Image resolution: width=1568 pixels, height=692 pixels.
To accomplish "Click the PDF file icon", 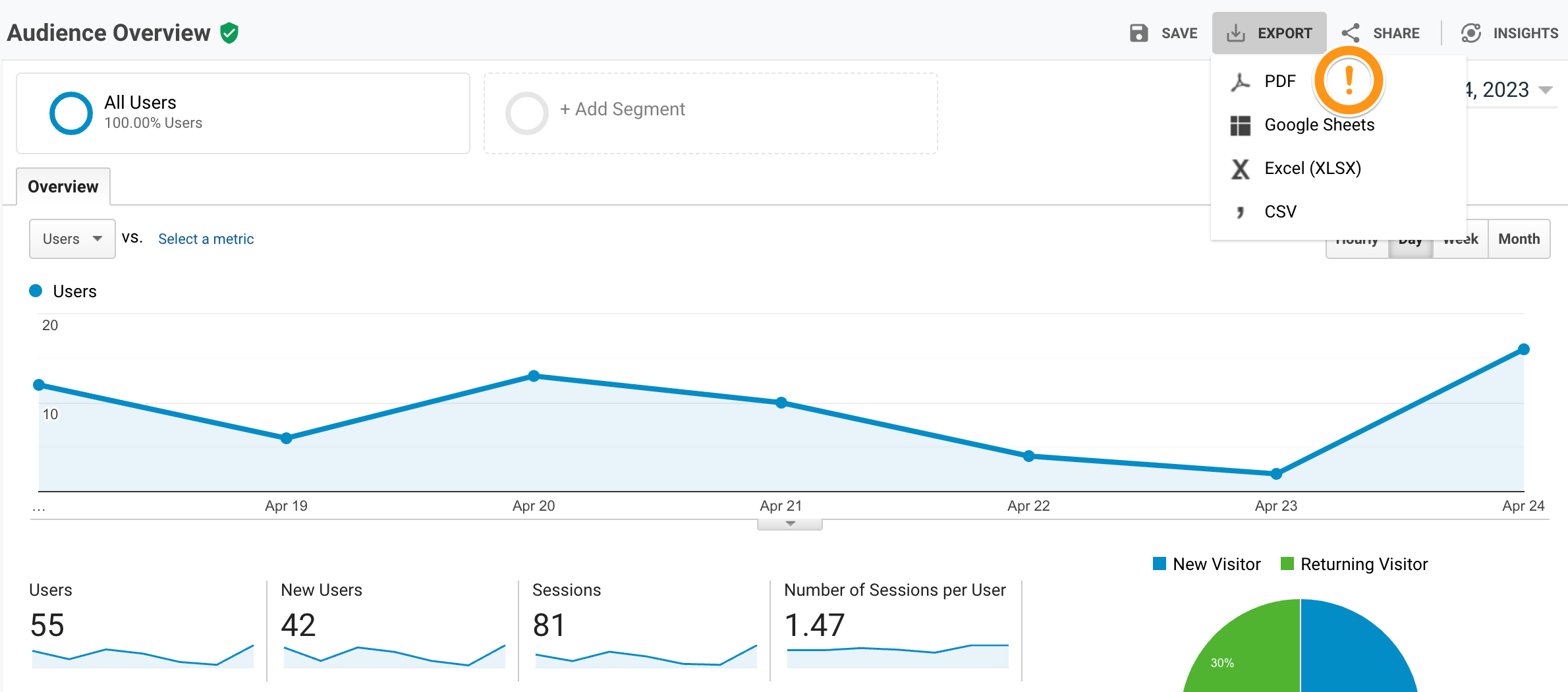I will point(1241,82).
